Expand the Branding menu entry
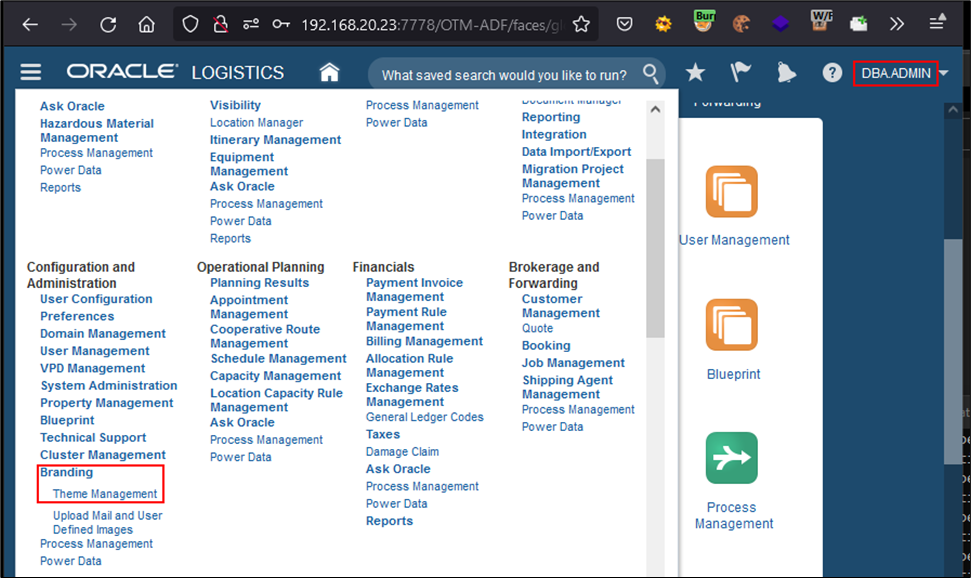 click(66, 472)
